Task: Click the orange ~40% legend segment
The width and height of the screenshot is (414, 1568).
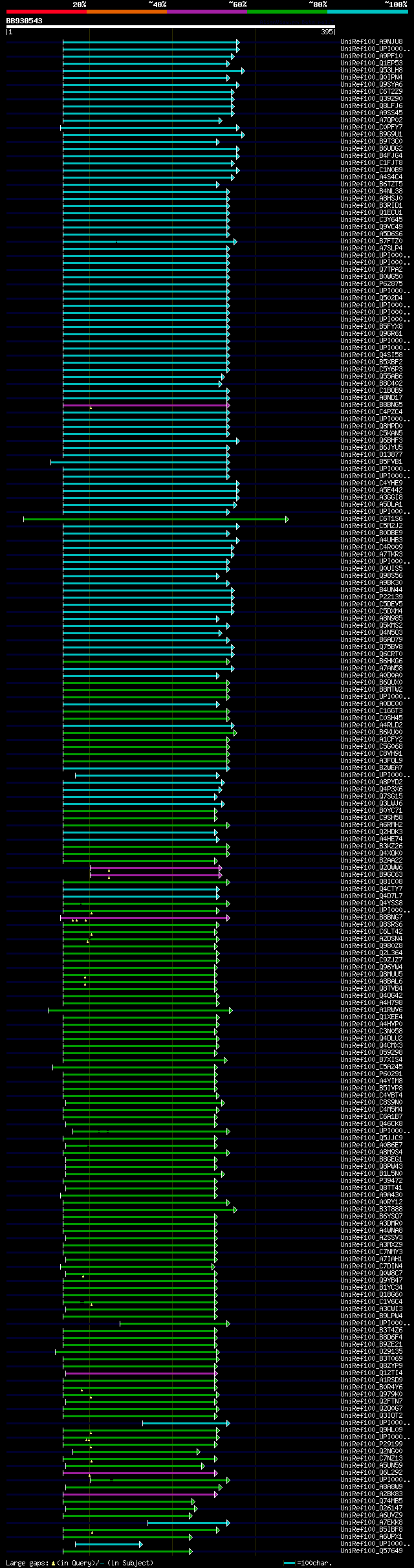Action: [127, 12]
